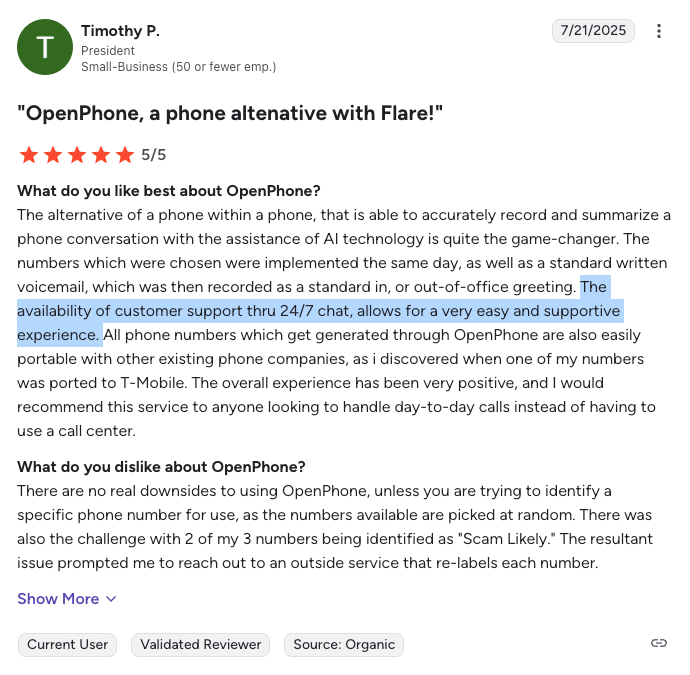Viewport: 690px width, 675px height.
Task: Click the review title about Flare
Action: [230, 113]
